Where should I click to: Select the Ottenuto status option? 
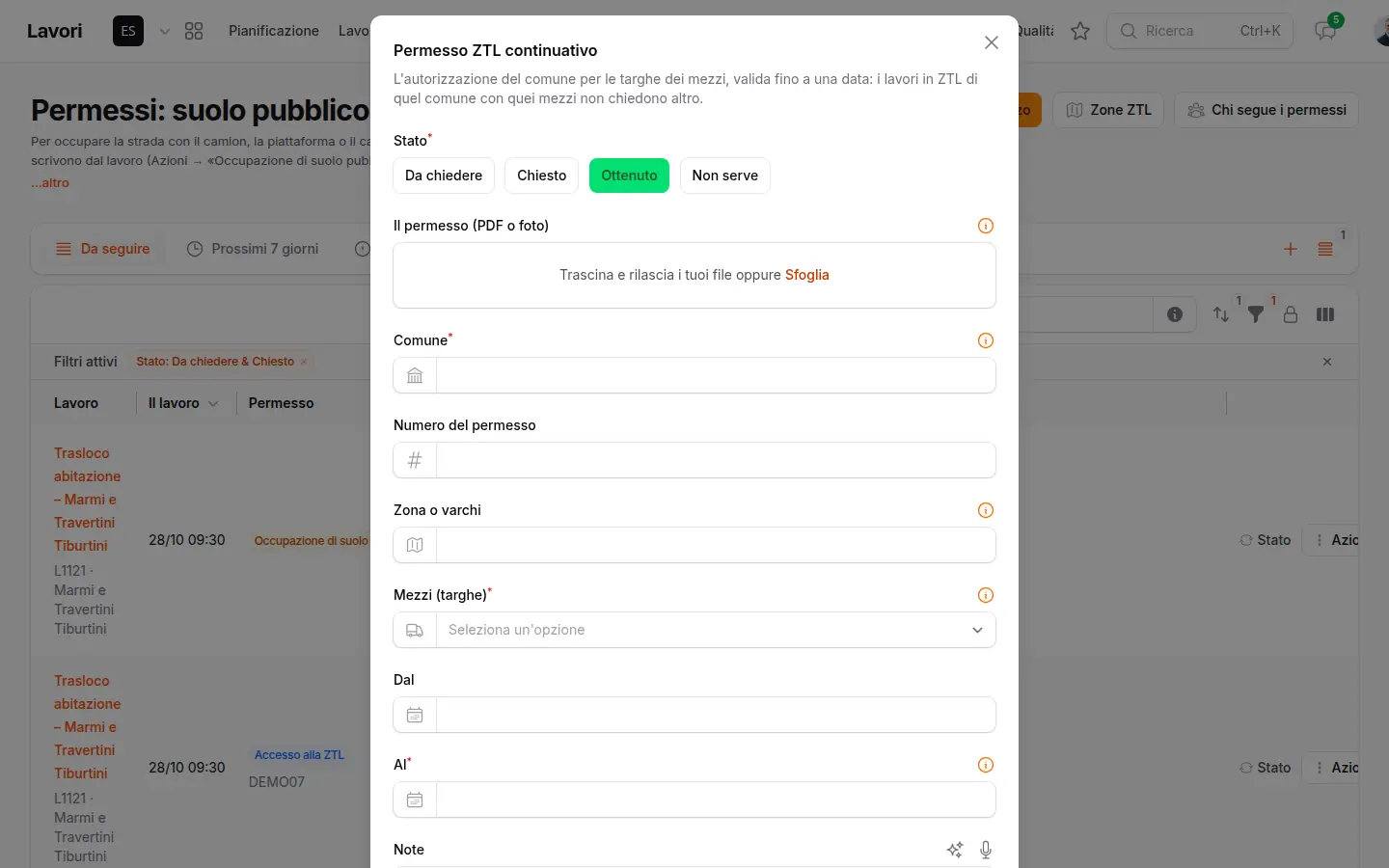629,176
